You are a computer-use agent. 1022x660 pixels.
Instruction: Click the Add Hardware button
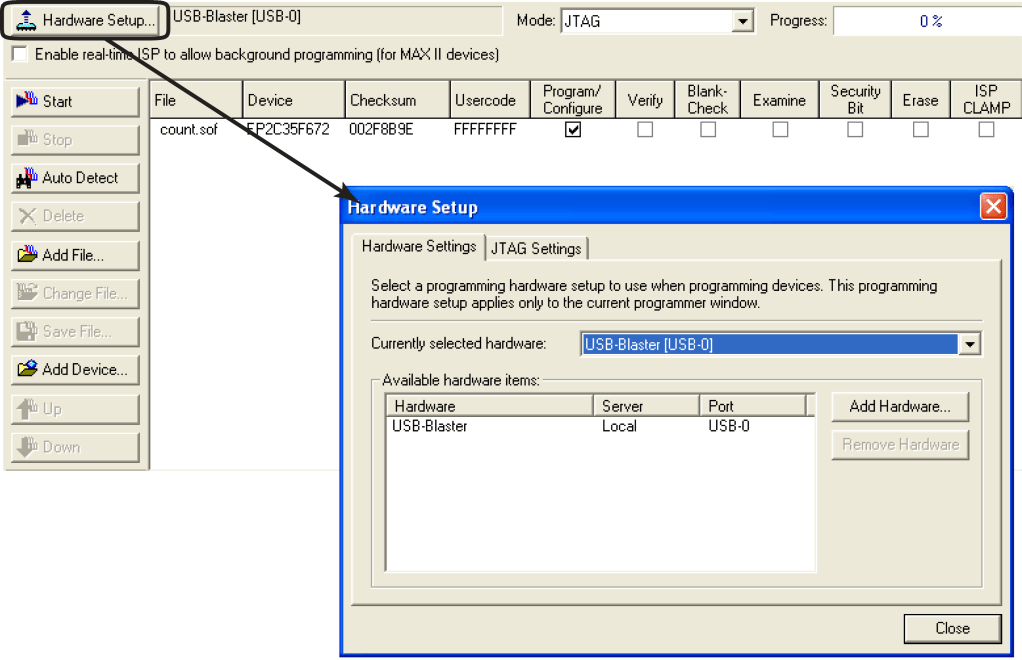tap(900, 406)
